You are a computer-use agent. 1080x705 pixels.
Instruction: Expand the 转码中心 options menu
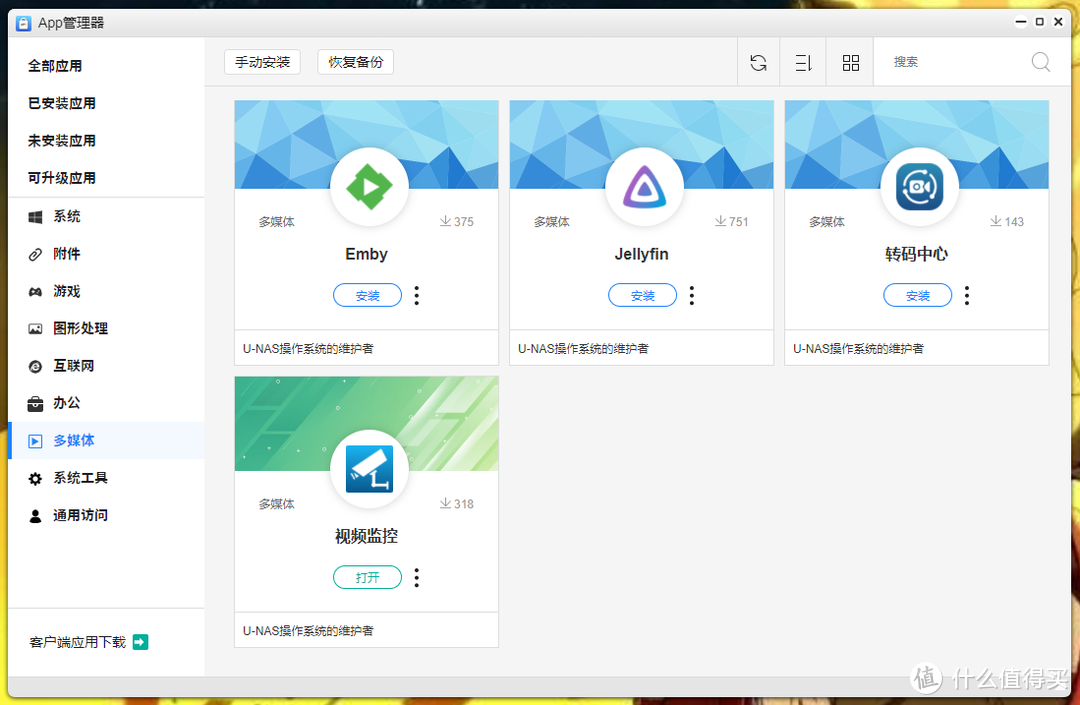[x=966, y=295]
